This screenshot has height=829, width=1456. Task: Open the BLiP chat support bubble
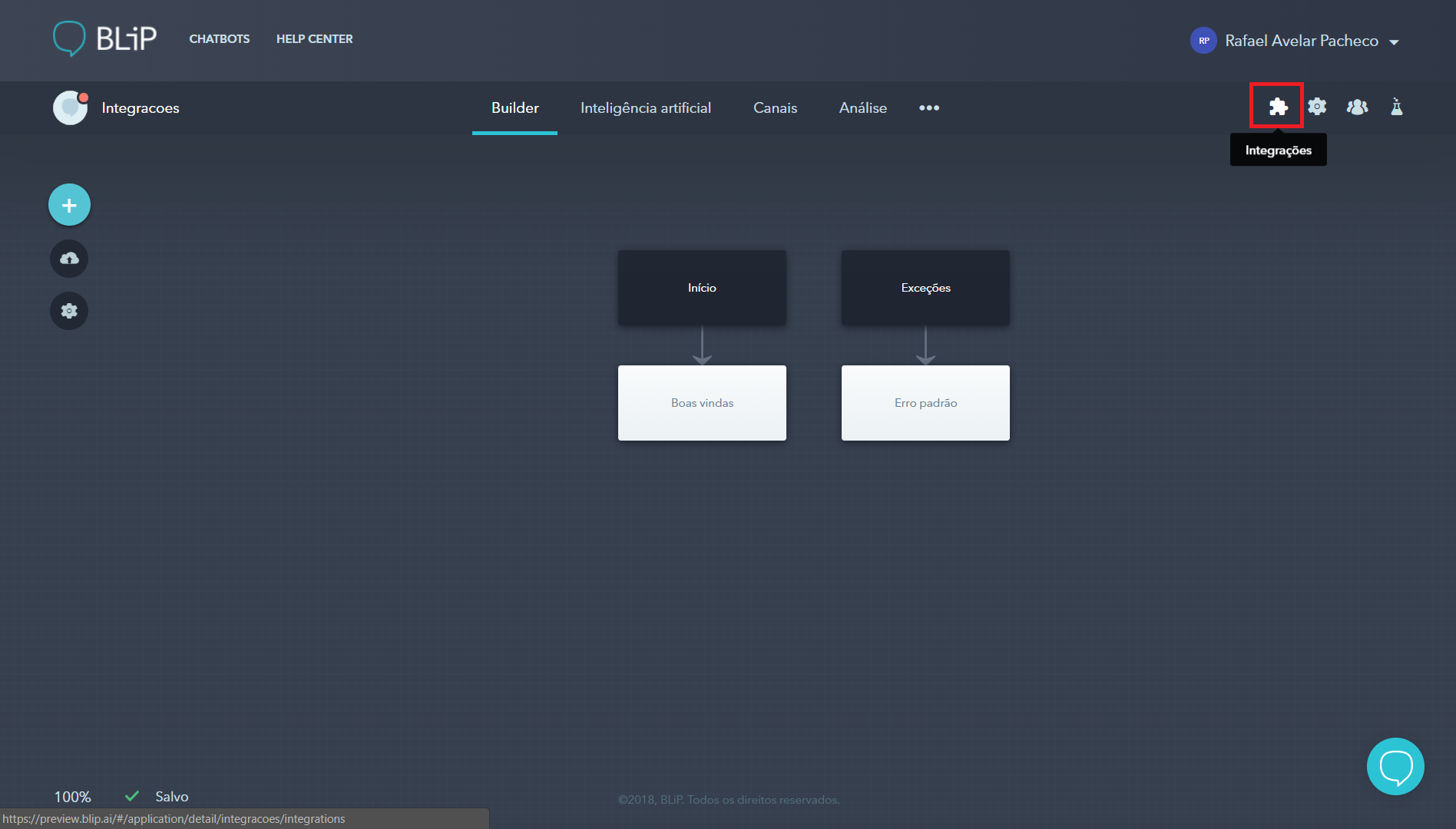[x=1395, y=766]
